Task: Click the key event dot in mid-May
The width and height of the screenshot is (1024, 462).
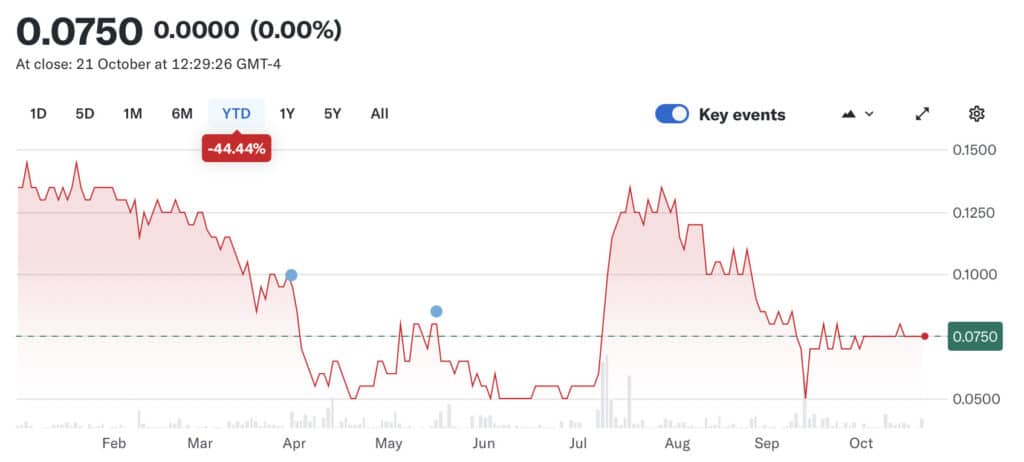Action: [x=436, y=311]
